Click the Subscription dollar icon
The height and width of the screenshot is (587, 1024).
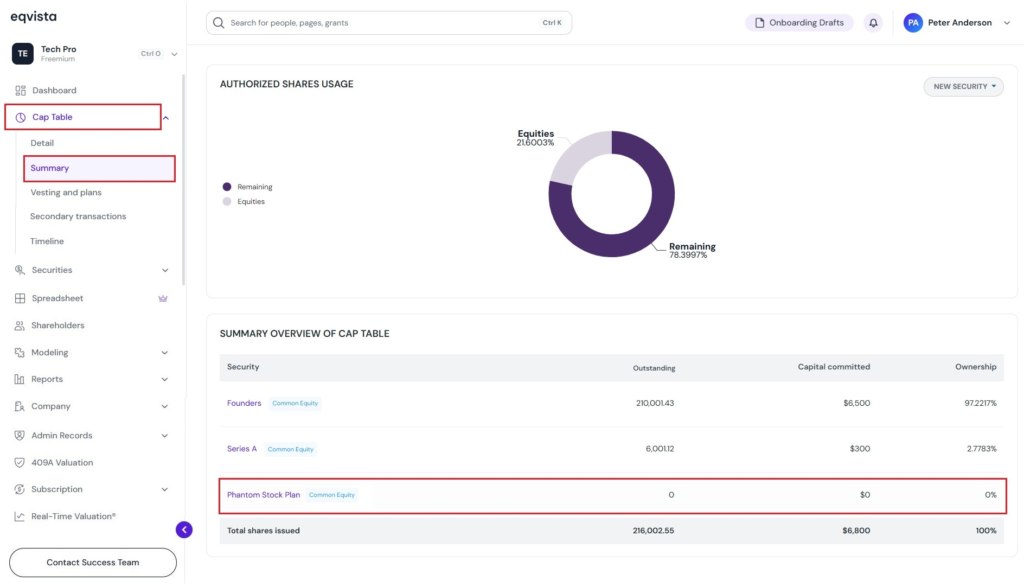click(20, 489)
